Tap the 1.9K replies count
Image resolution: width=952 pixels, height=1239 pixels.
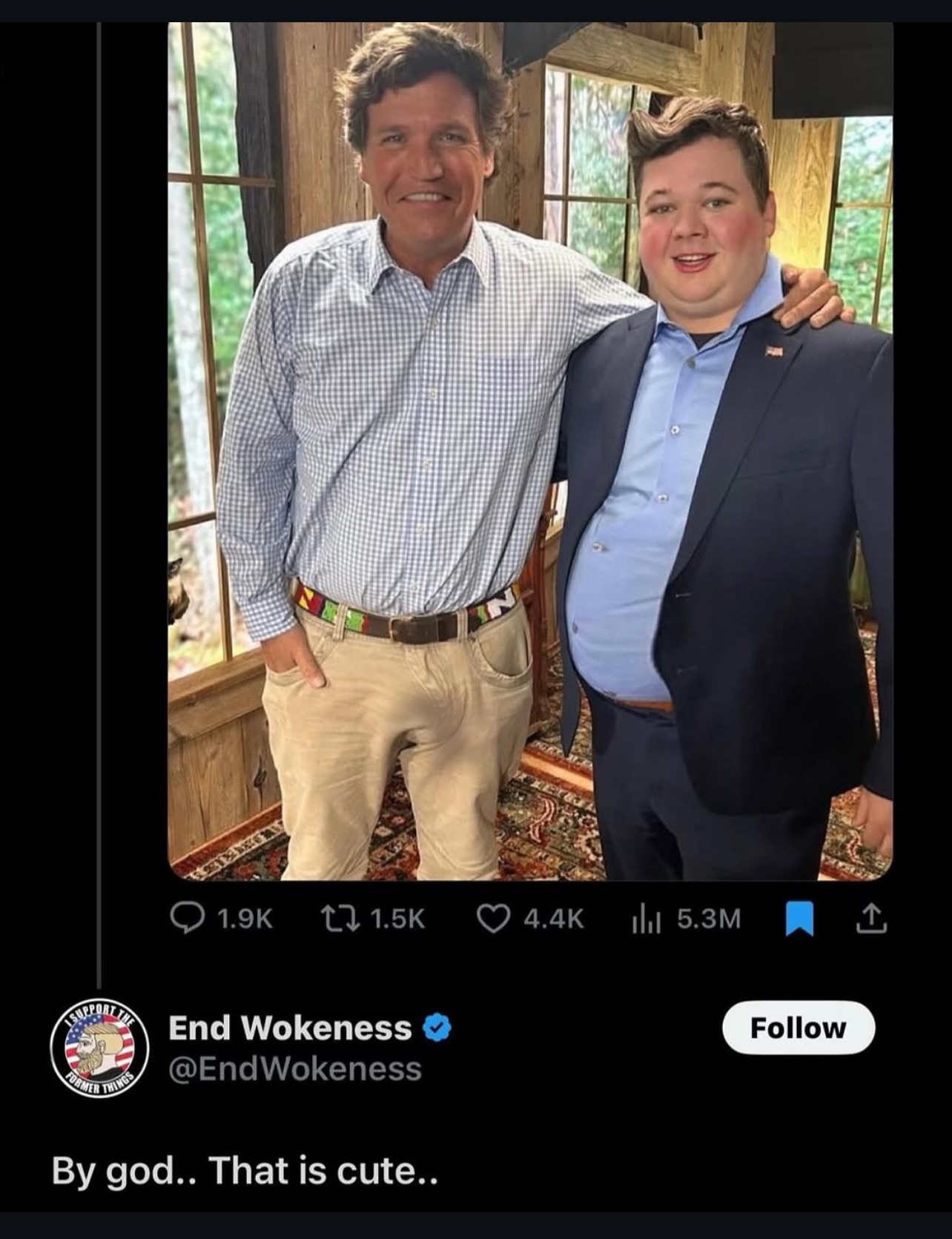tap(246, 919)
